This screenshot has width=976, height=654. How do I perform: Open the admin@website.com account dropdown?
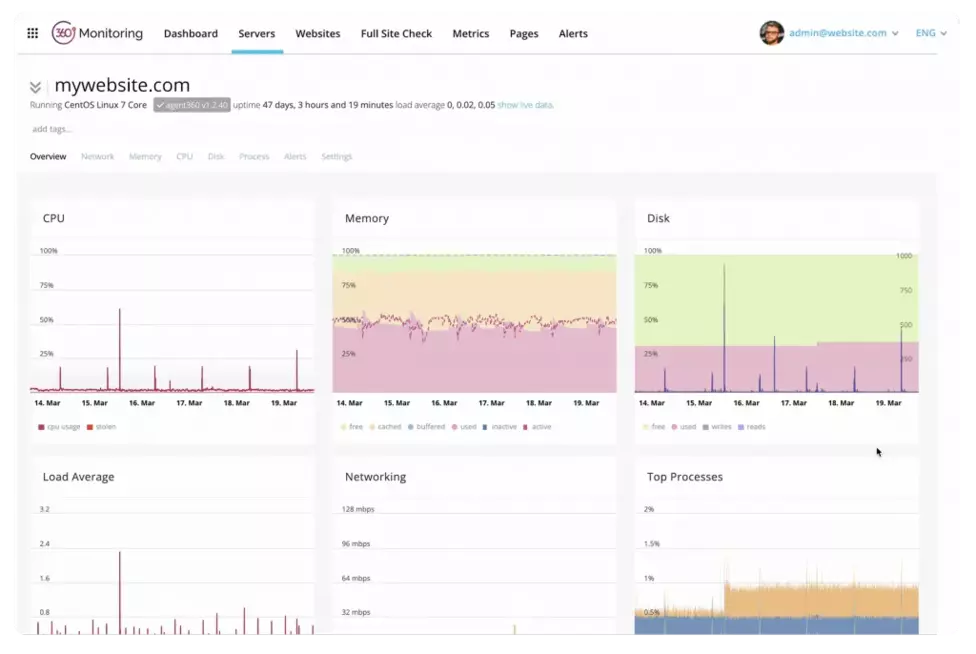(x=843, y=33)
